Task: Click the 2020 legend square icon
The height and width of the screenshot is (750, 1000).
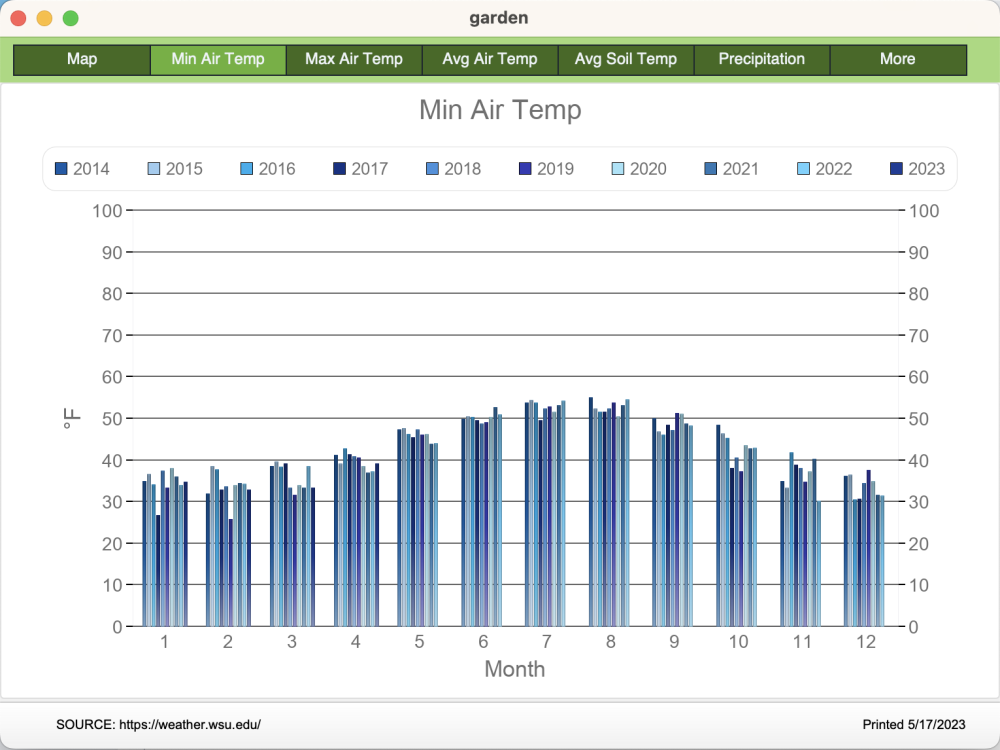Action: coord(618,169)
